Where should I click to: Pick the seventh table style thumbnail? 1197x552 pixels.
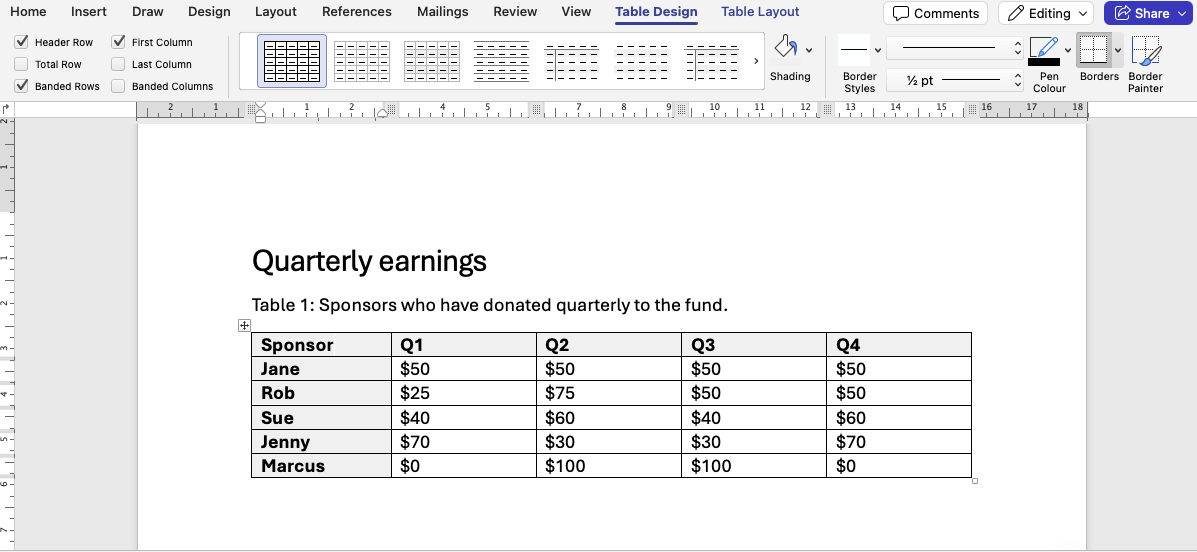pyautogui.click(x=711, y=61)
